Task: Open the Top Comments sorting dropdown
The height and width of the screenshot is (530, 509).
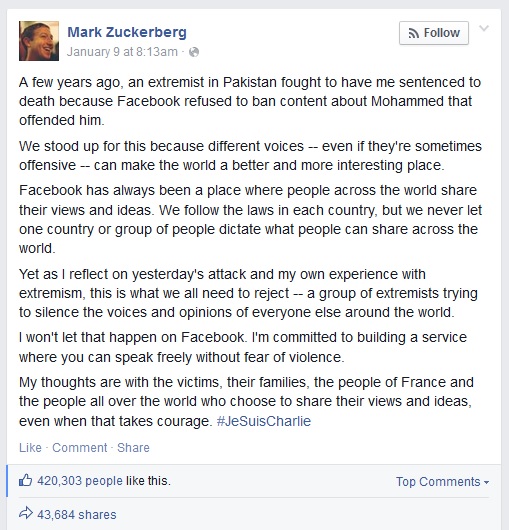Action: [x=442, y=482]
